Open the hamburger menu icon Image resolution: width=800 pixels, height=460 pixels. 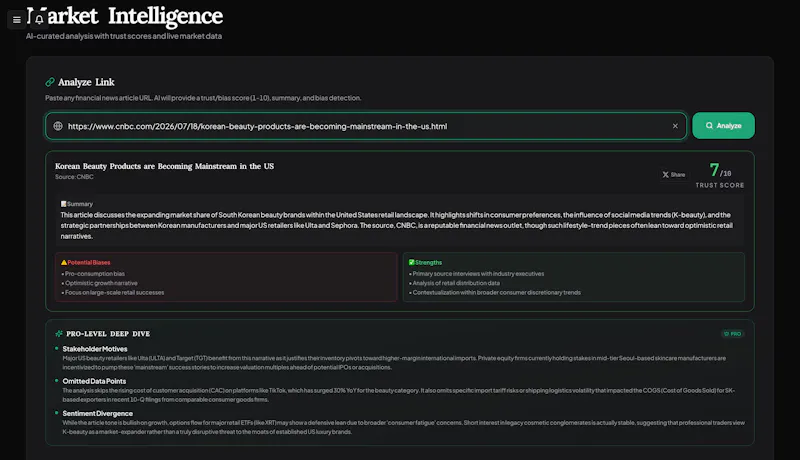(16, 20)
